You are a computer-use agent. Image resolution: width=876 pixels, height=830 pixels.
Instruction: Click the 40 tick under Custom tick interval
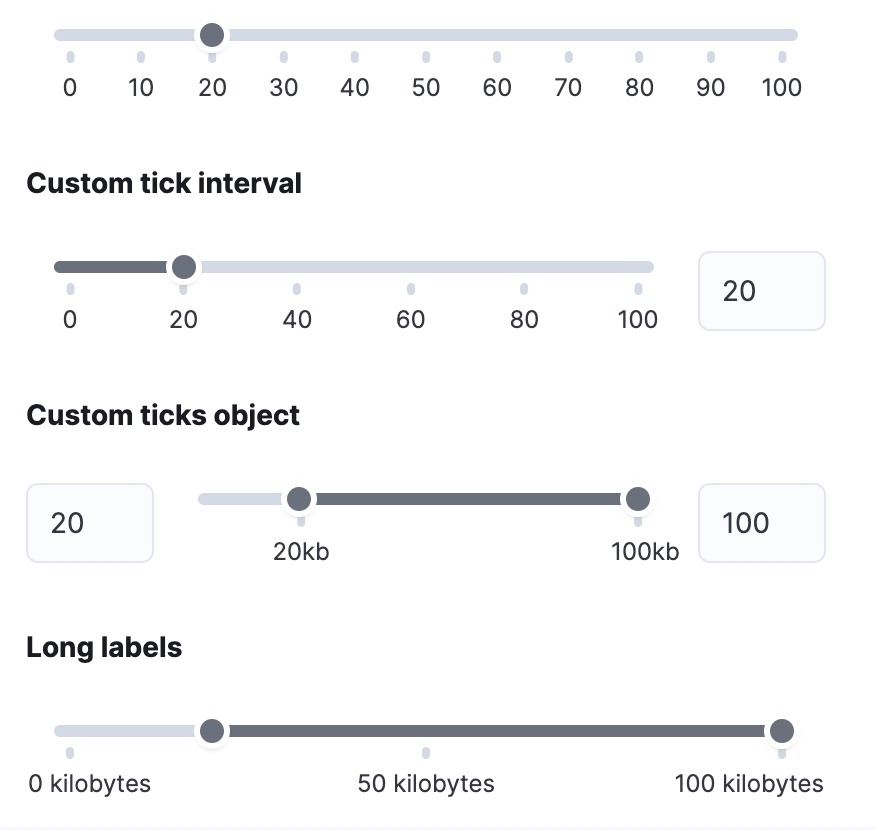coord(296,319)
